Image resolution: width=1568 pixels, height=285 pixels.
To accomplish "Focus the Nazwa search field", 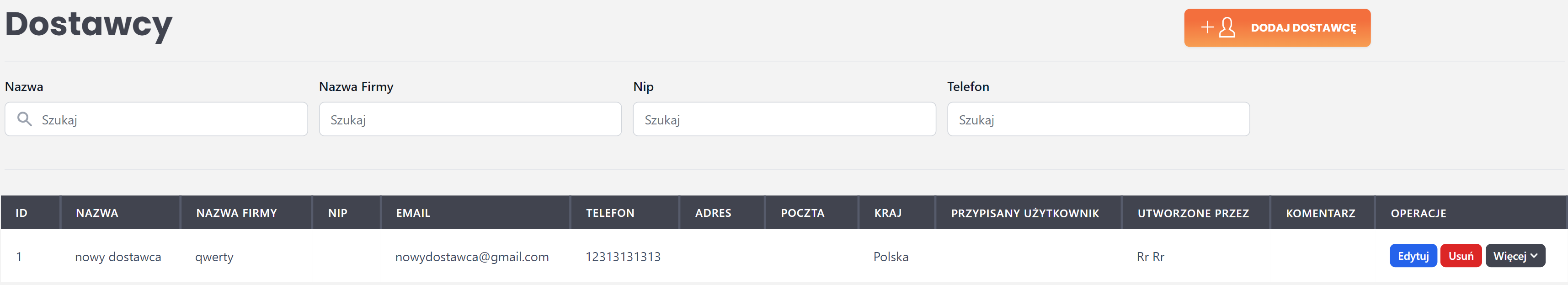I will [171, 119].
